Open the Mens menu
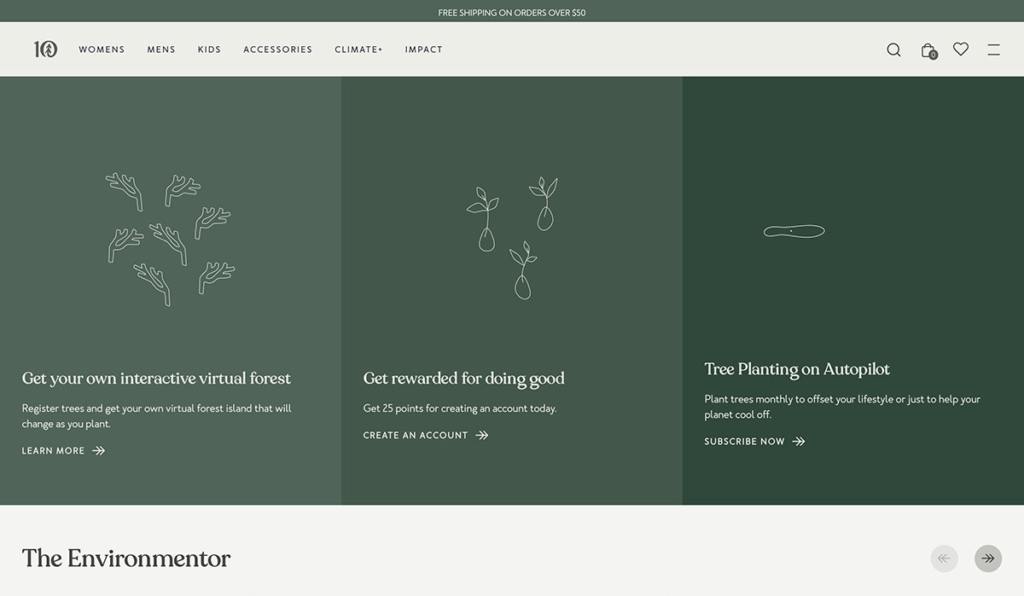 click(161, 49)
